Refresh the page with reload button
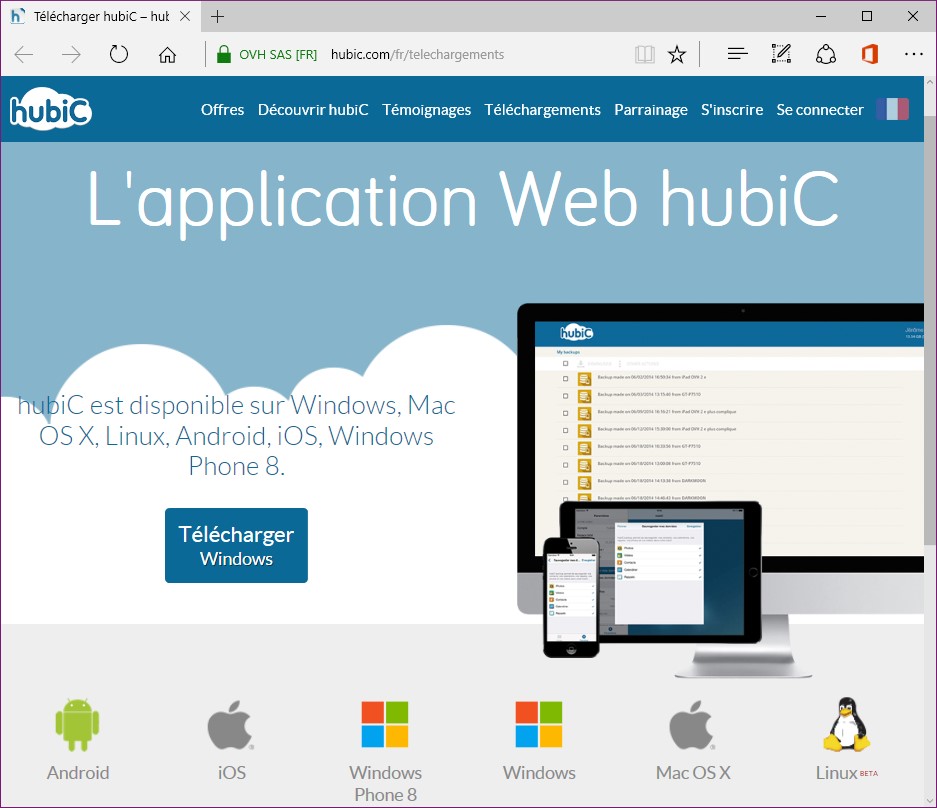This screenshot has width=937, height=808. click(x=119, y=54)
